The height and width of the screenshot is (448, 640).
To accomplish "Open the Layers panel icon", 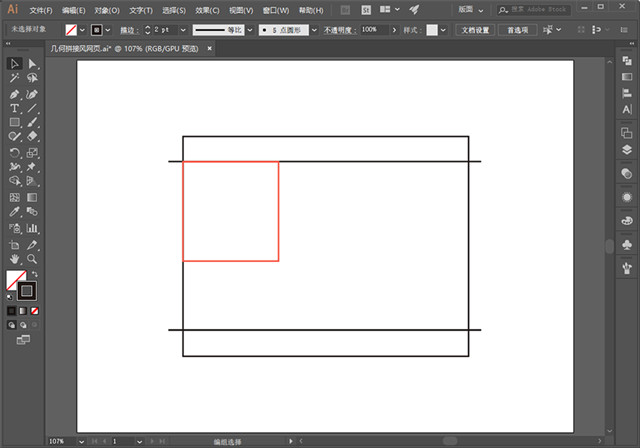I will pos(627,151).
